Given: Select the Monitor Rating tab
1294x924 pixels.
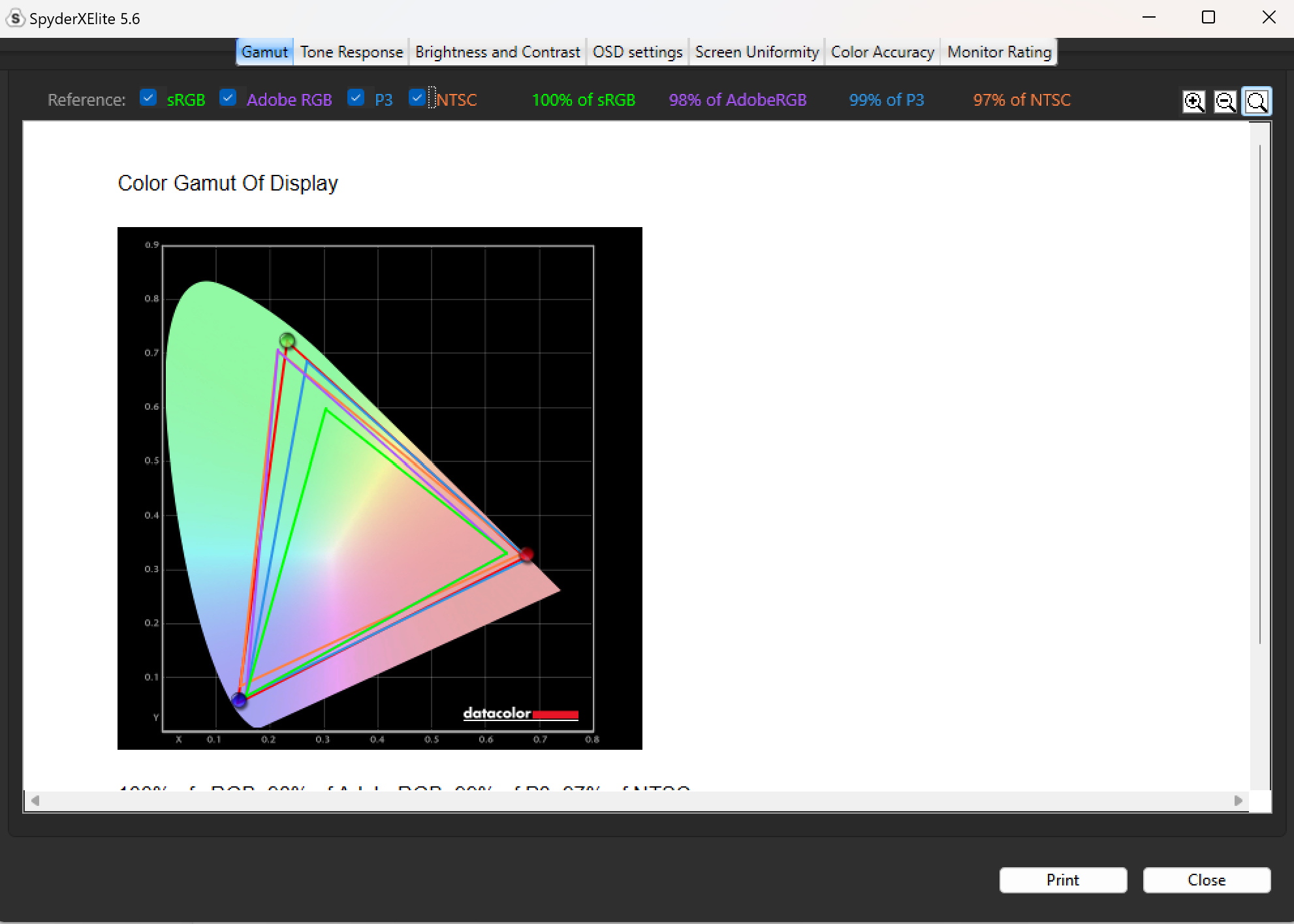Looking at the screenshot, I should click(x=999, y=53).
